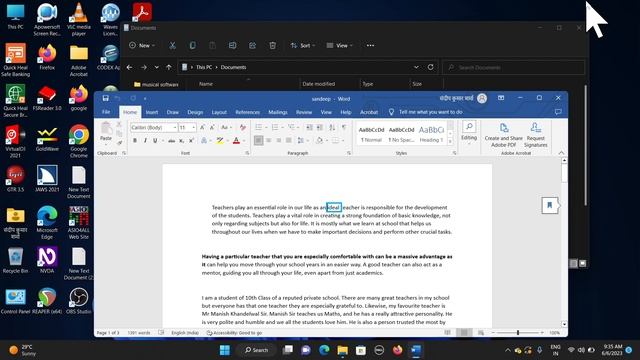This screenshot has height=360, width=640.
Task: Click the zoom slider handle in Word status bar
Action: coord(518,333)
